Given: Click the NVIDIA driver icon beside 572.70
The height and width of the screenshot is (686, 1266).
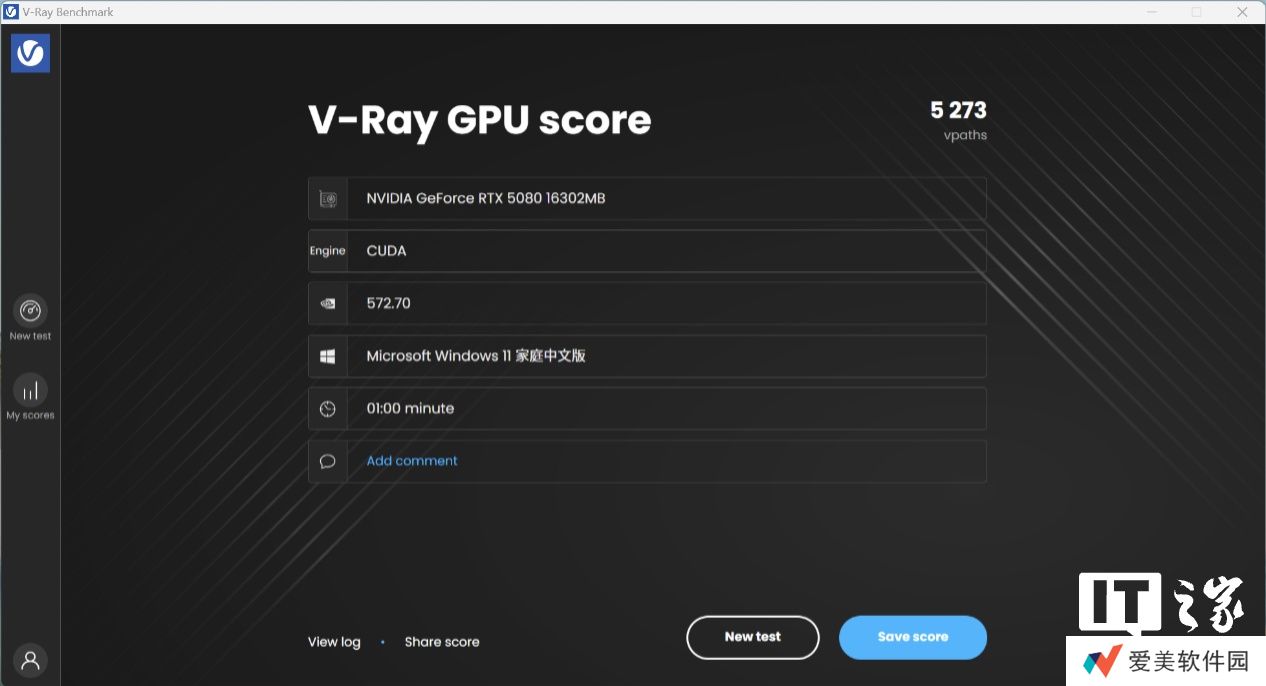Looking at the screenshot, I should pos(328,303).
